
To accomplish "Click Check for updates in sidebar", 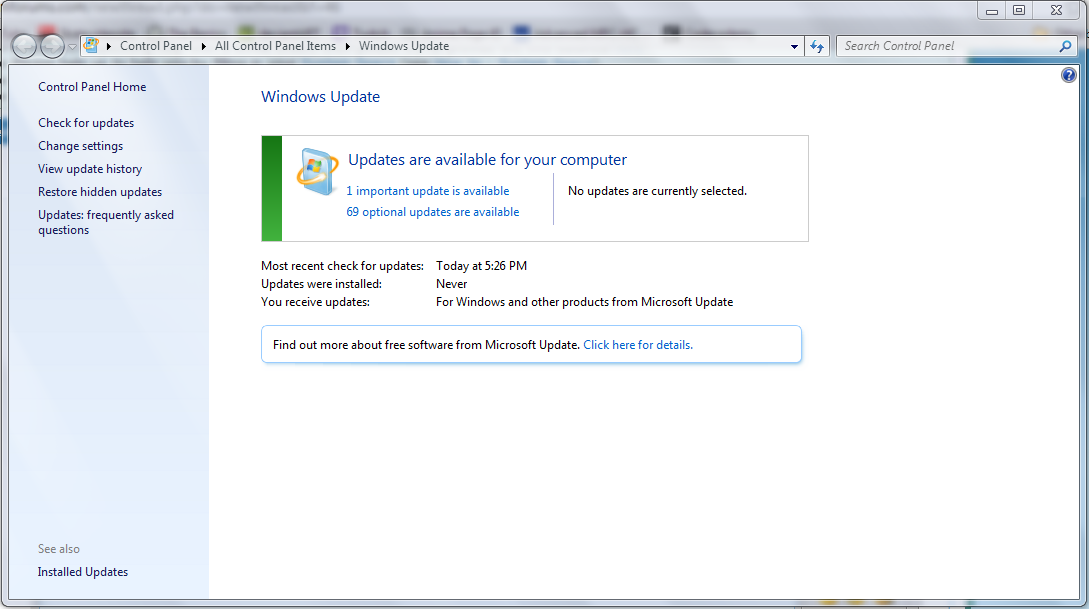I will tap(86, 123).
